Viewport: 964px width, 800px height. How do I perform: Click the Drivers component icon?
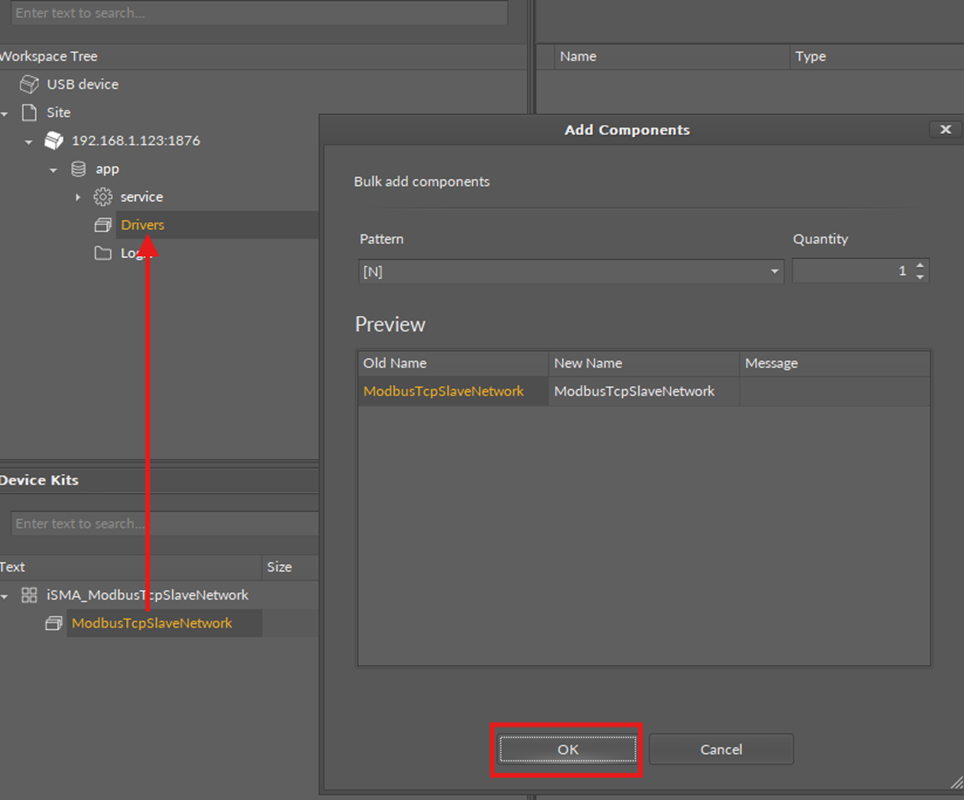tap(103, 225)
